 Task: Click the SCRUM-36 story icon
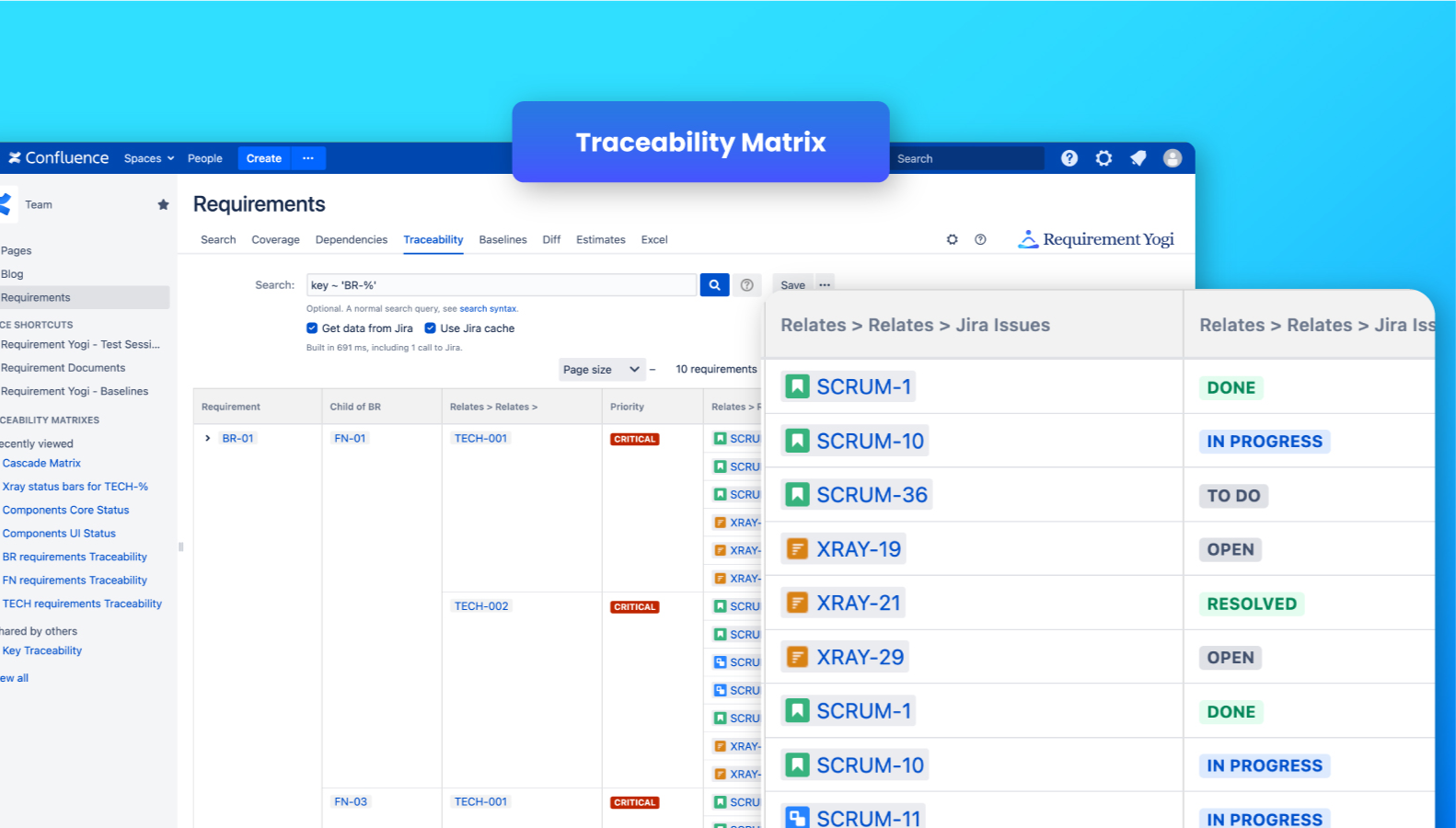click(x=797, y=495)
